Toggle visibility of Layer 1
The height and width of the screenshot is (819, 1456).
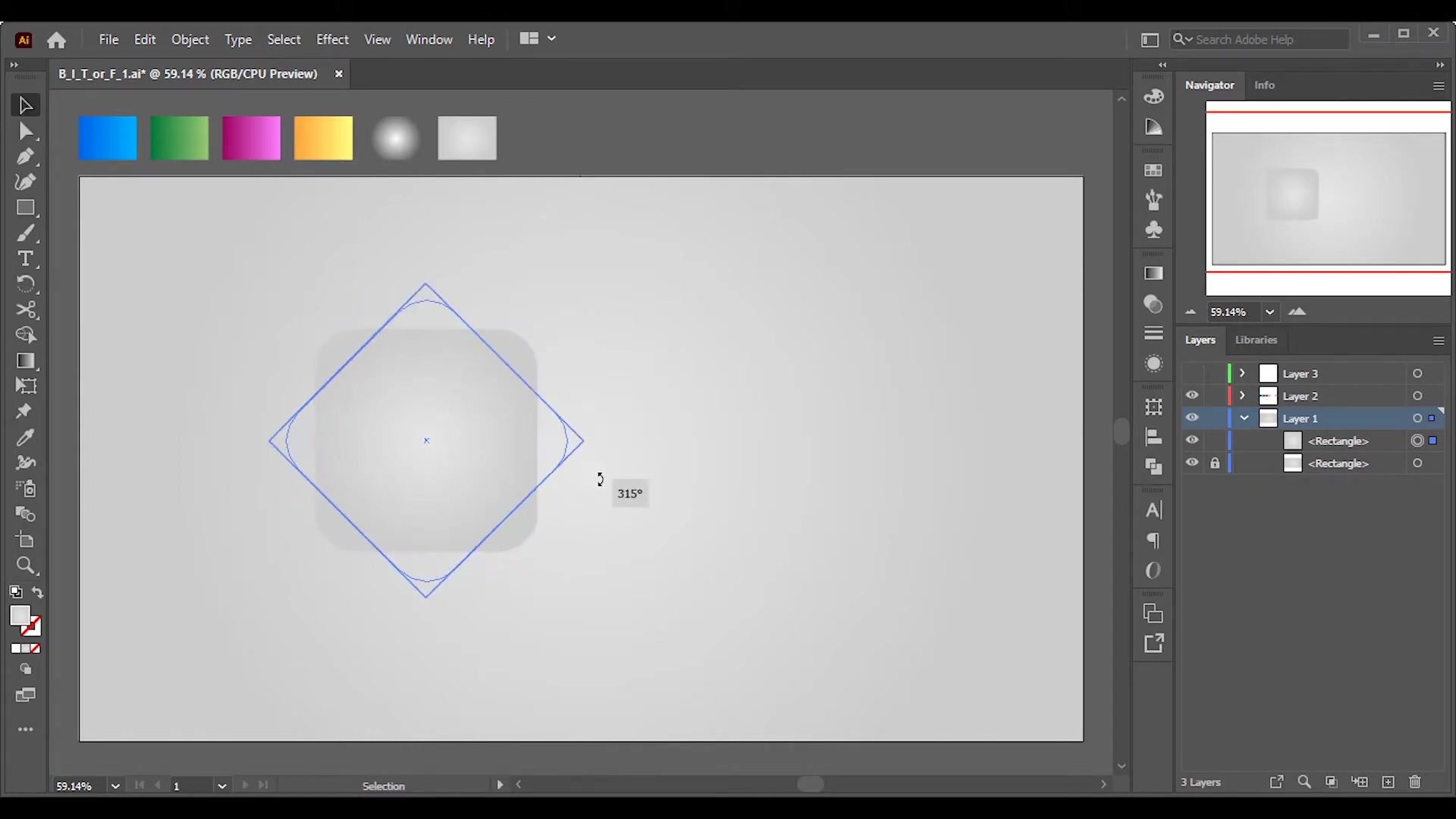tap(1192, 418)
